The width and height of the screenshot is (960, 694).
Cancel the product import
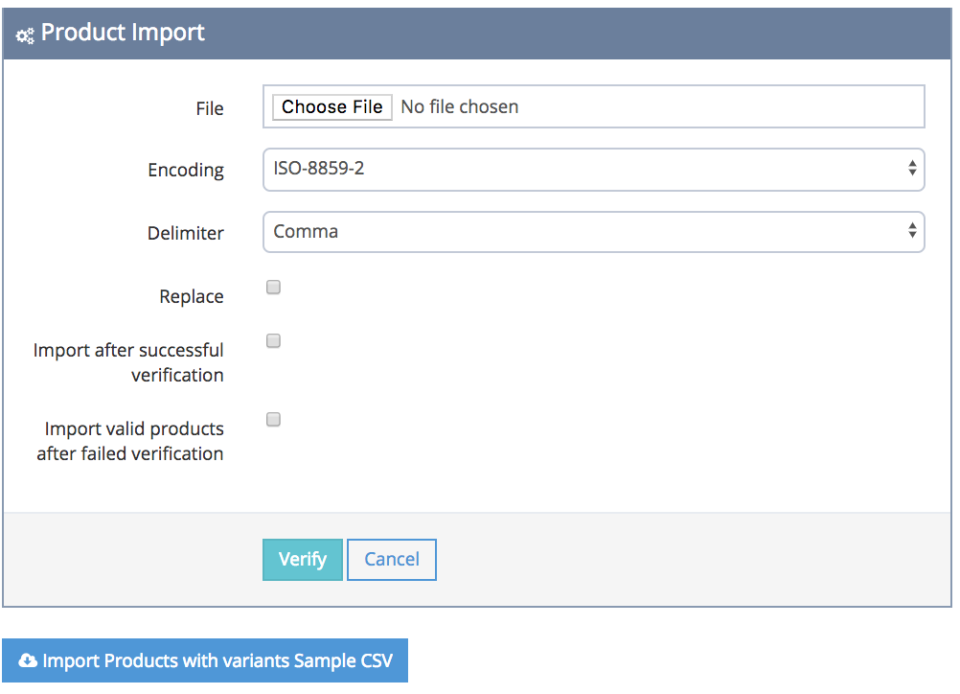coord(391,560)
